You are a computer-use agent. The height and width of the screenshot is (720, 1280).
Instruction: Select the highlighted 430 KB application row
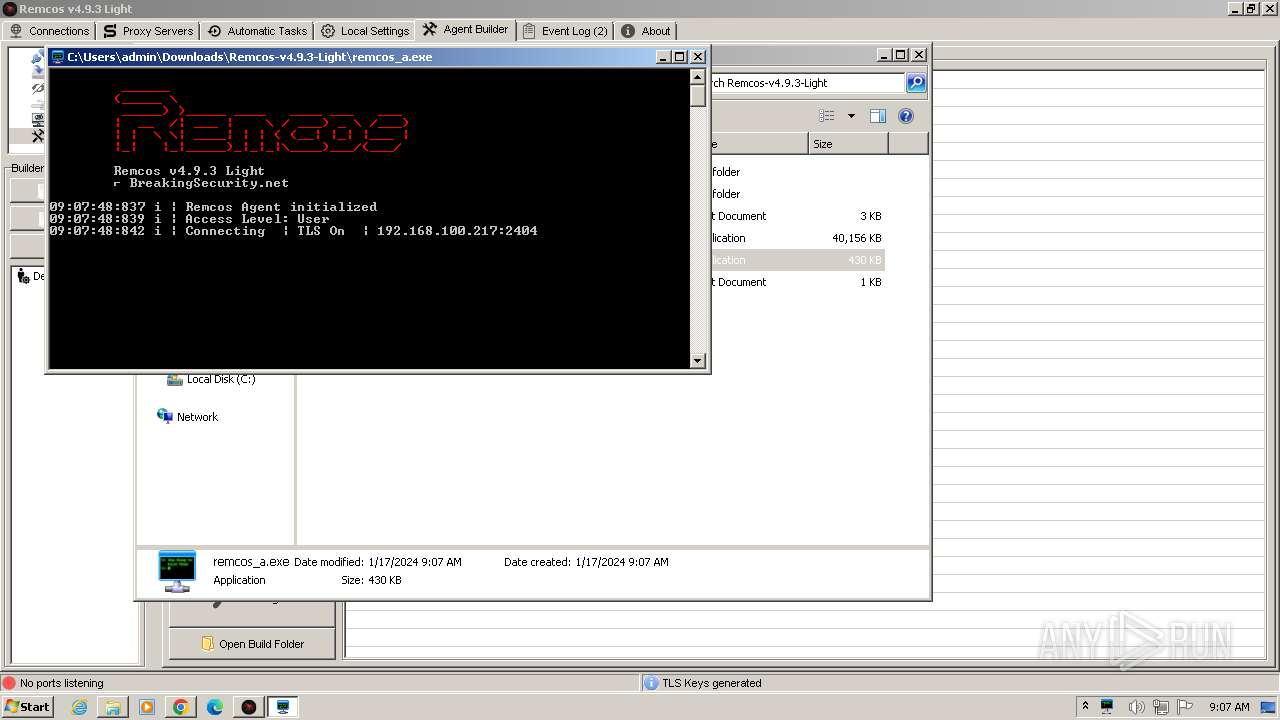[796, 260]
